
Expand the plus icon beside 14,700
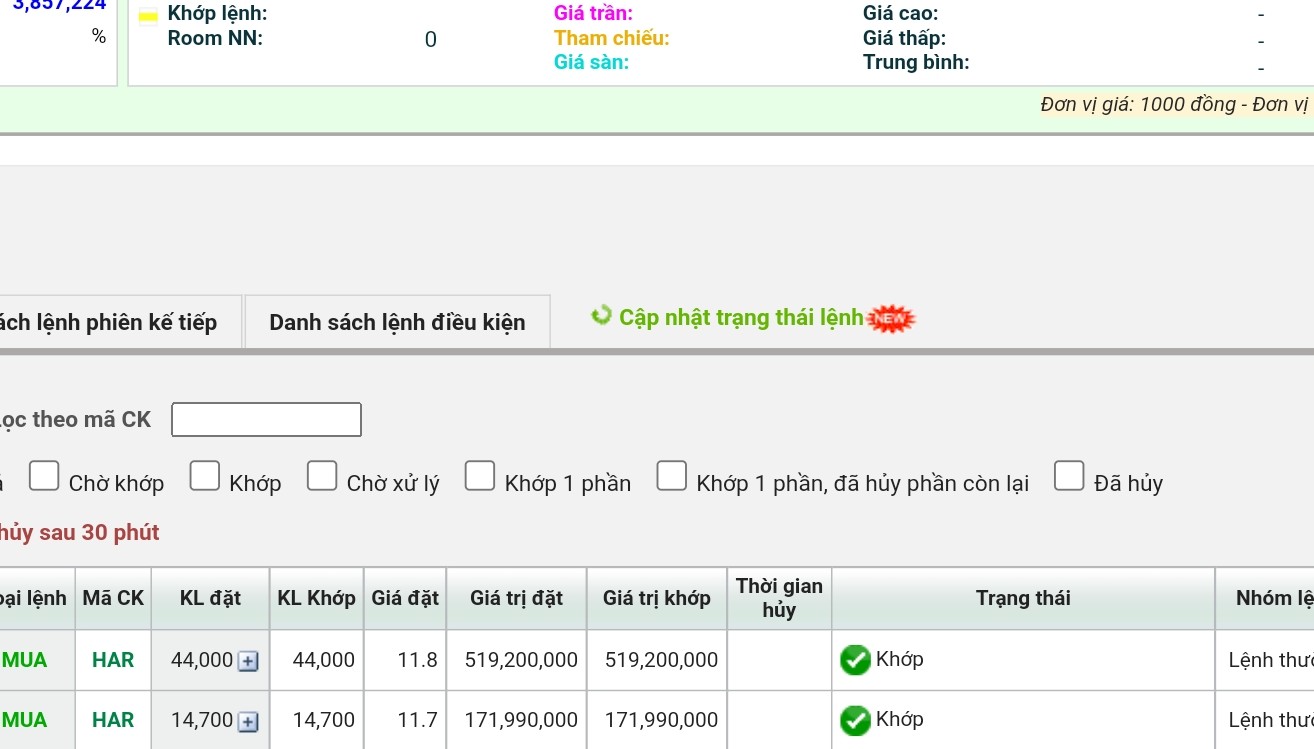point(249,721)
